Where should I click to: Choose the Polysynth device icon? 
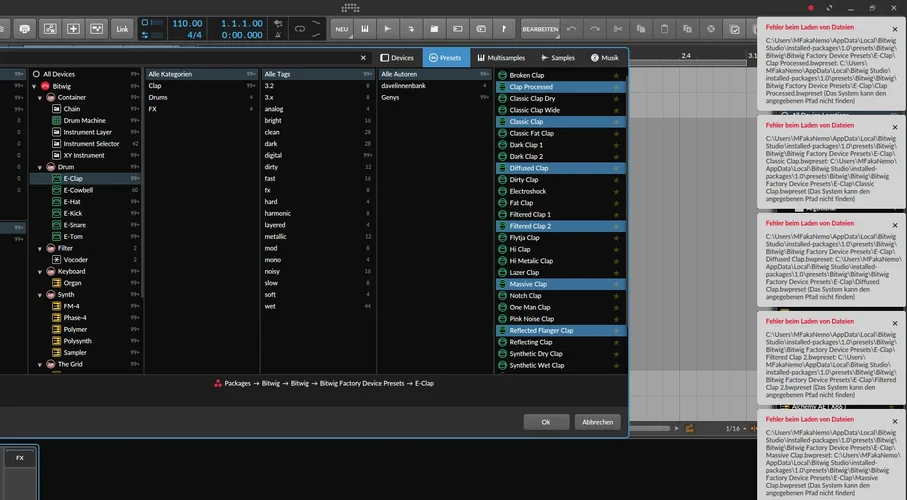coord(57,341)
